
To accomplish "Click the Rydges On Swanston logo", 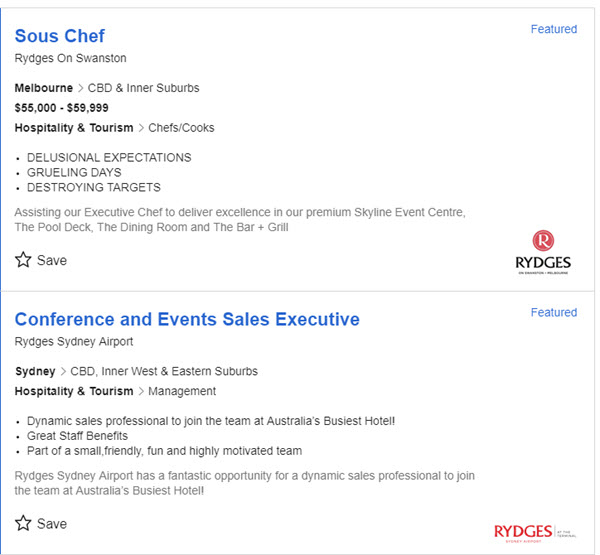I will pyautogui.click(x=543, y=251).
